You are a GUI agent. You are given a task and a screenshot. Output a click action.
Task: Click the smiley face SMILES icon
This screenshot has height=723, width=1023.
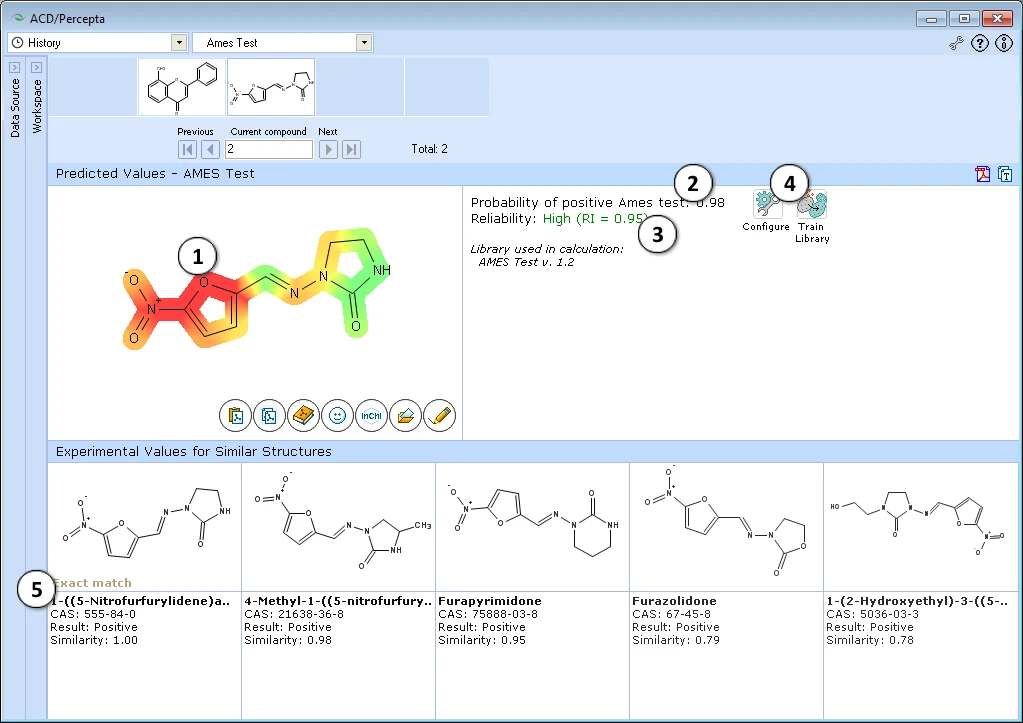point(337,416)
